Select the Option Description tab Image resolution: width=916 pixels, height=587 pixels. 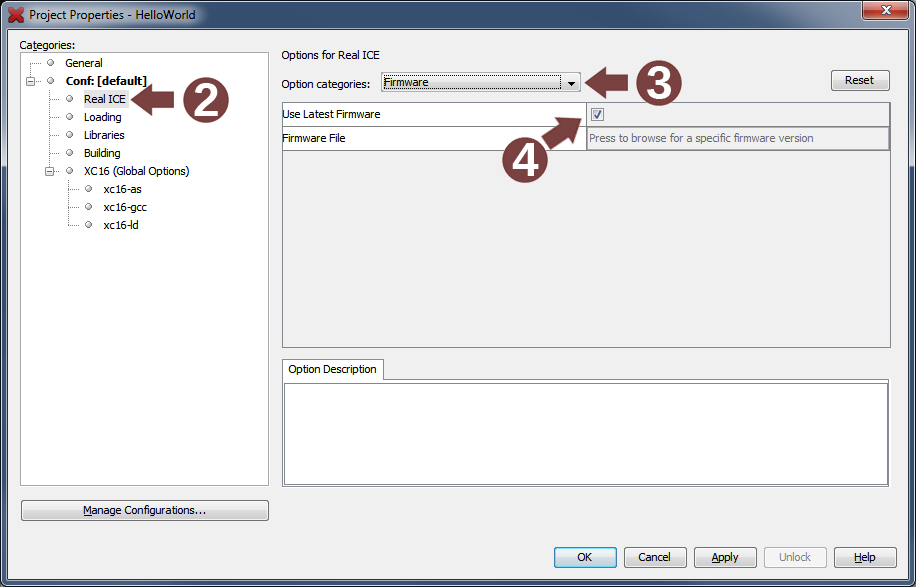tap(332, 369)
